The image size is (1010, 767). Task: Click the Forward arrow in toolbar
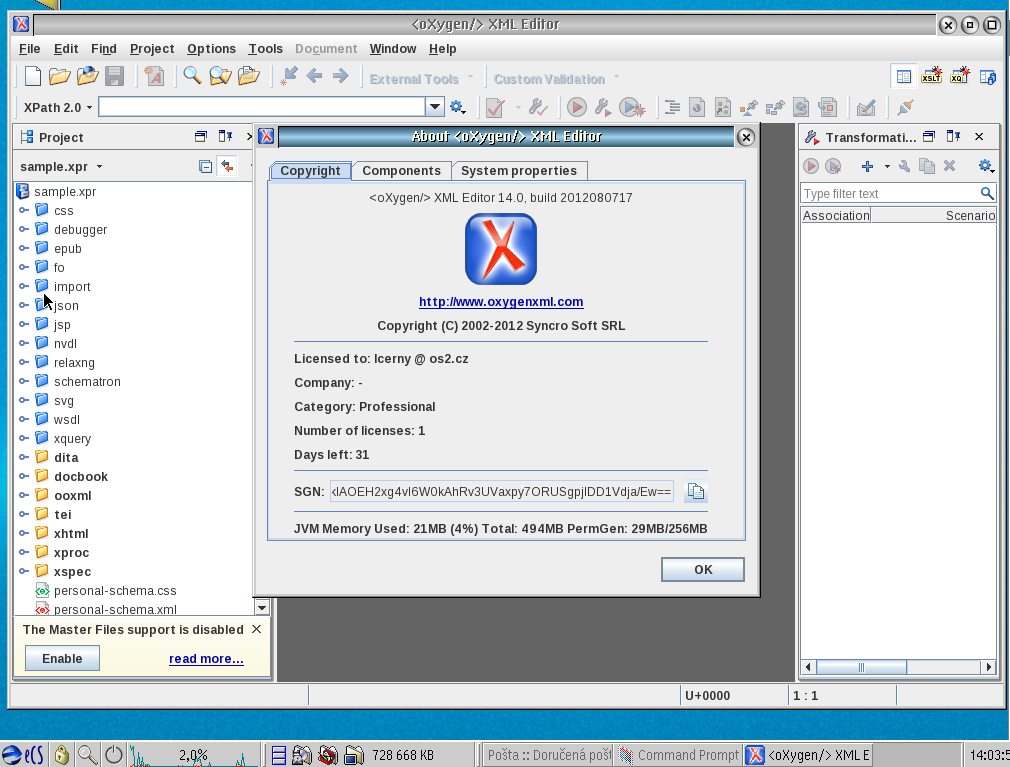341,76
